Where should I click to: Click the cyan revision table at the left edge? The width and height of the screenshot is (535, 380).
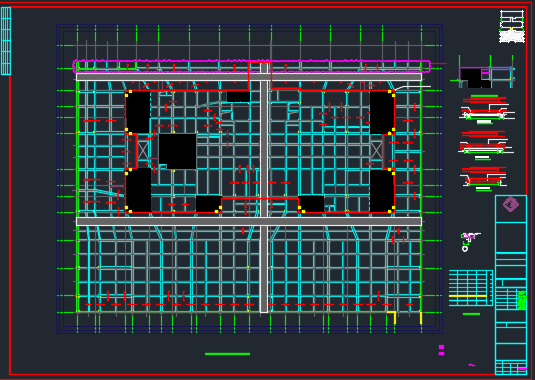coord(6,41)
